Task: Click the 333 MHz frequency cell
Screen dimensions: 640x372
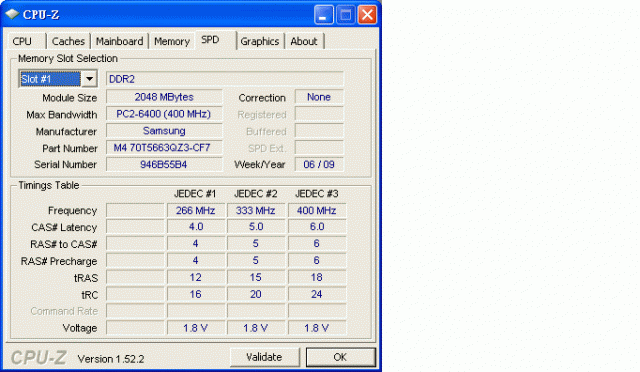Action: [x=256, y=210]
